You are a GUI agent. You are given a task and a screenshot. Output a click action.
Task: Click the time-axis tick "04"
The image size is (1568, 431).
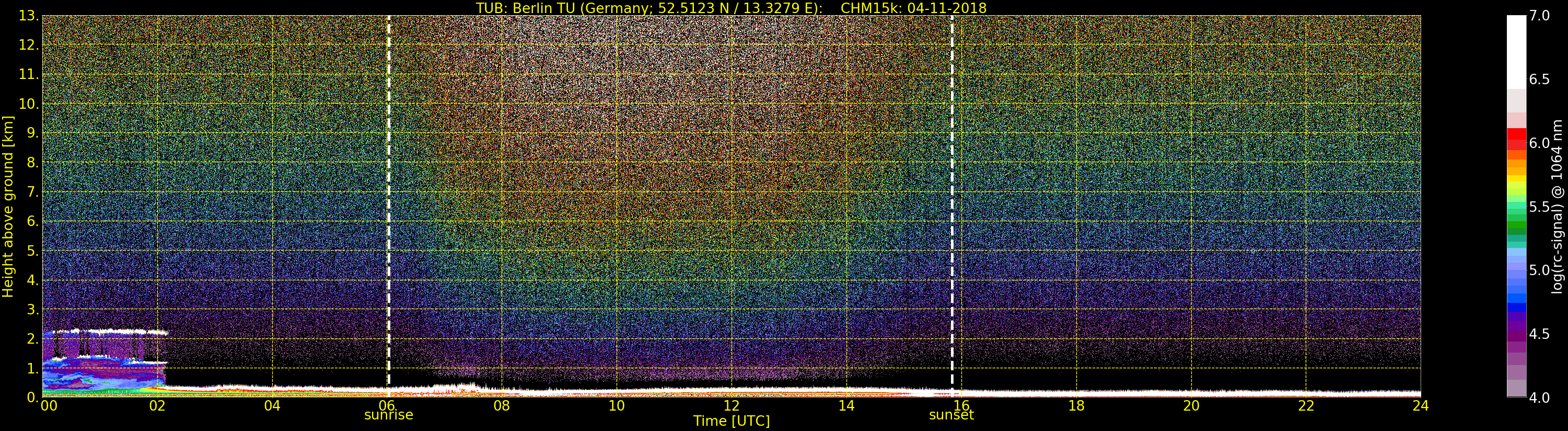tap(272, 405)
